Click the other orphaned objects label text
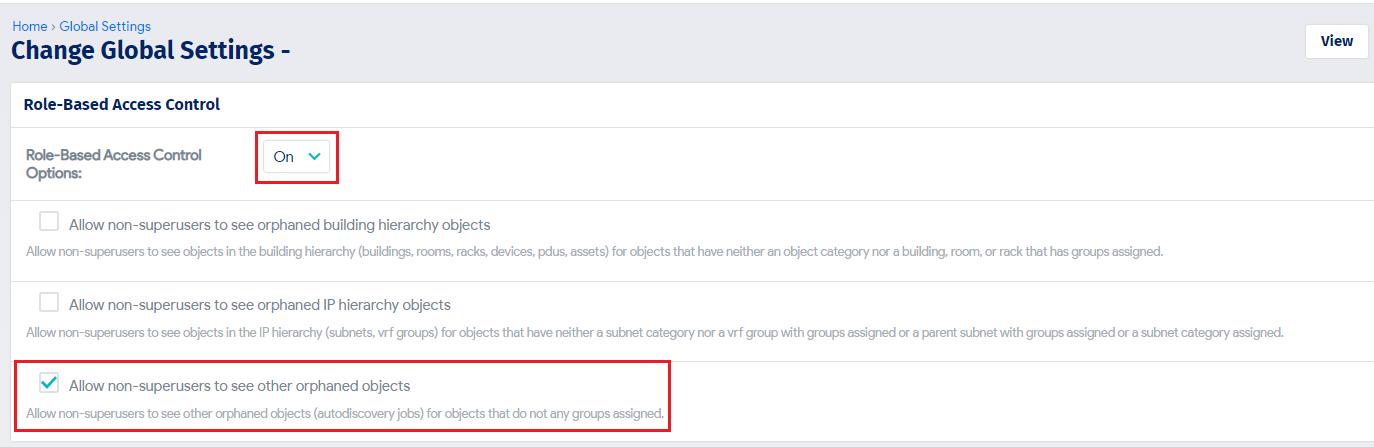 click(239, 385)
